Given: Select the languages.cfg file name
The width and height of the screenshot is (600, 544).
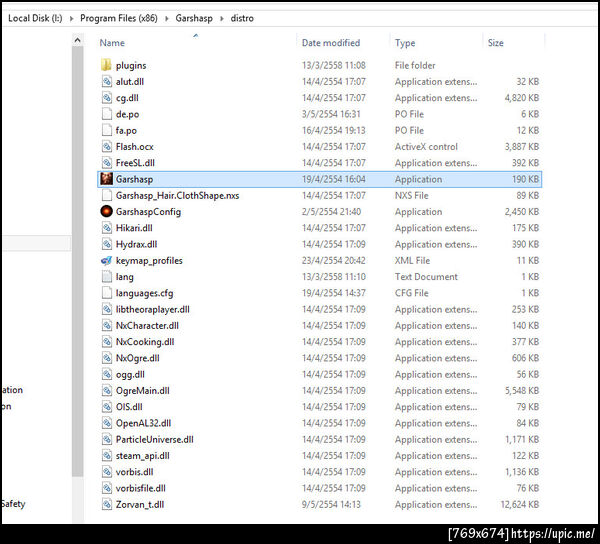Looking at the screenshot, I should [x=145, y=293].
